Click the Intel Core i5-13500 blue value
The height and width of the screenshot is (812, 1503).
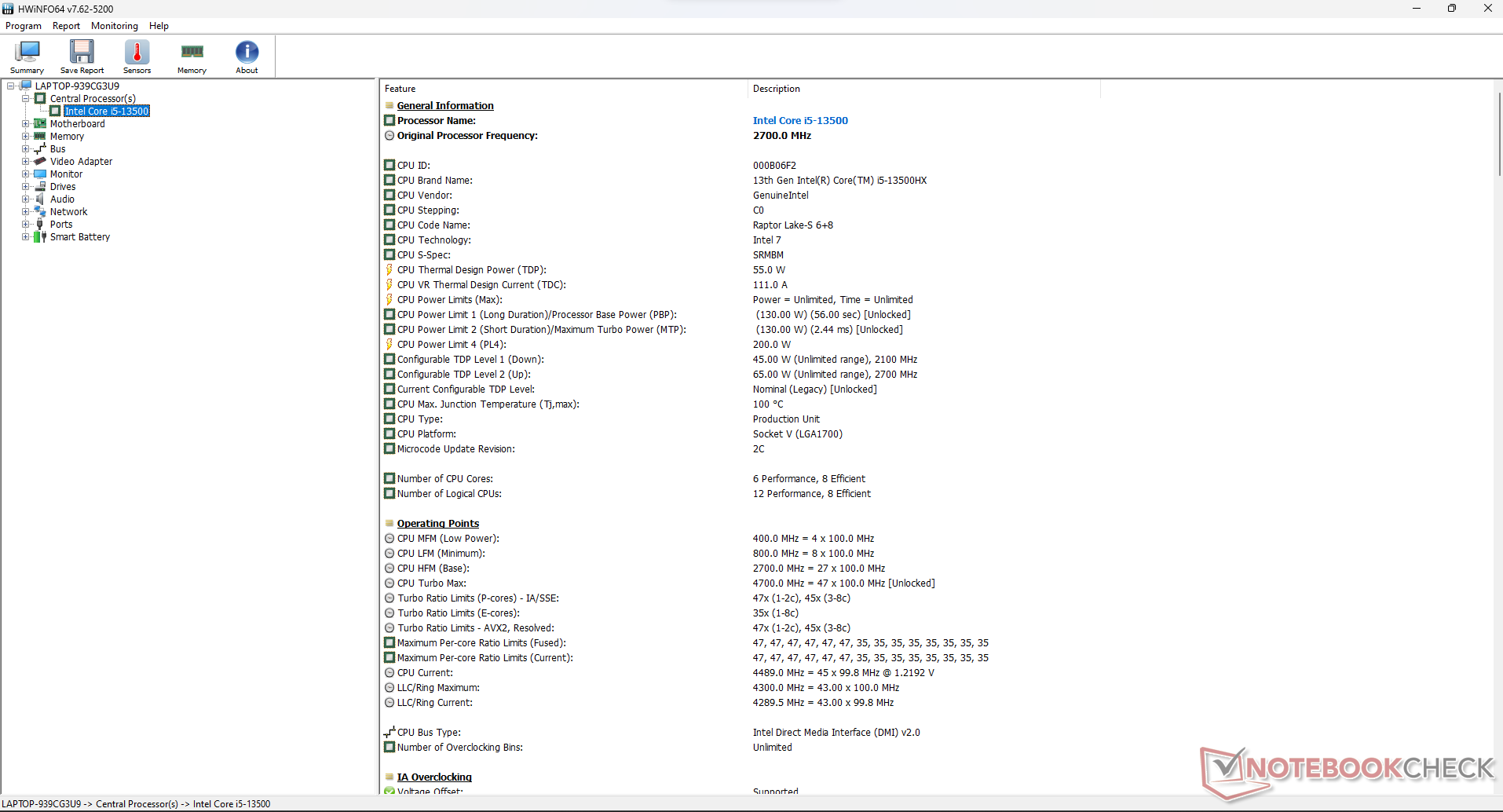coord(800,121)
